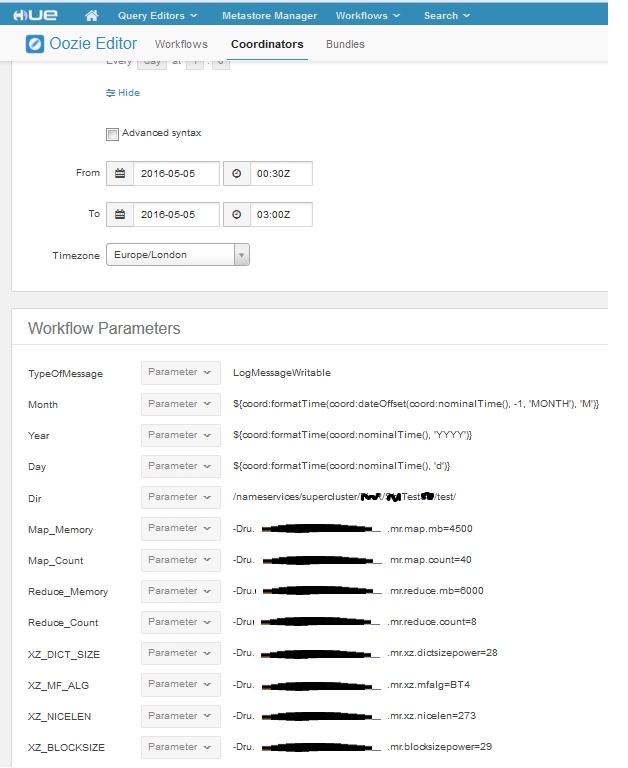Viewport: 628px width, 768px height.
Task: Switch to the Bundles tab
Action: click(345, 44)
